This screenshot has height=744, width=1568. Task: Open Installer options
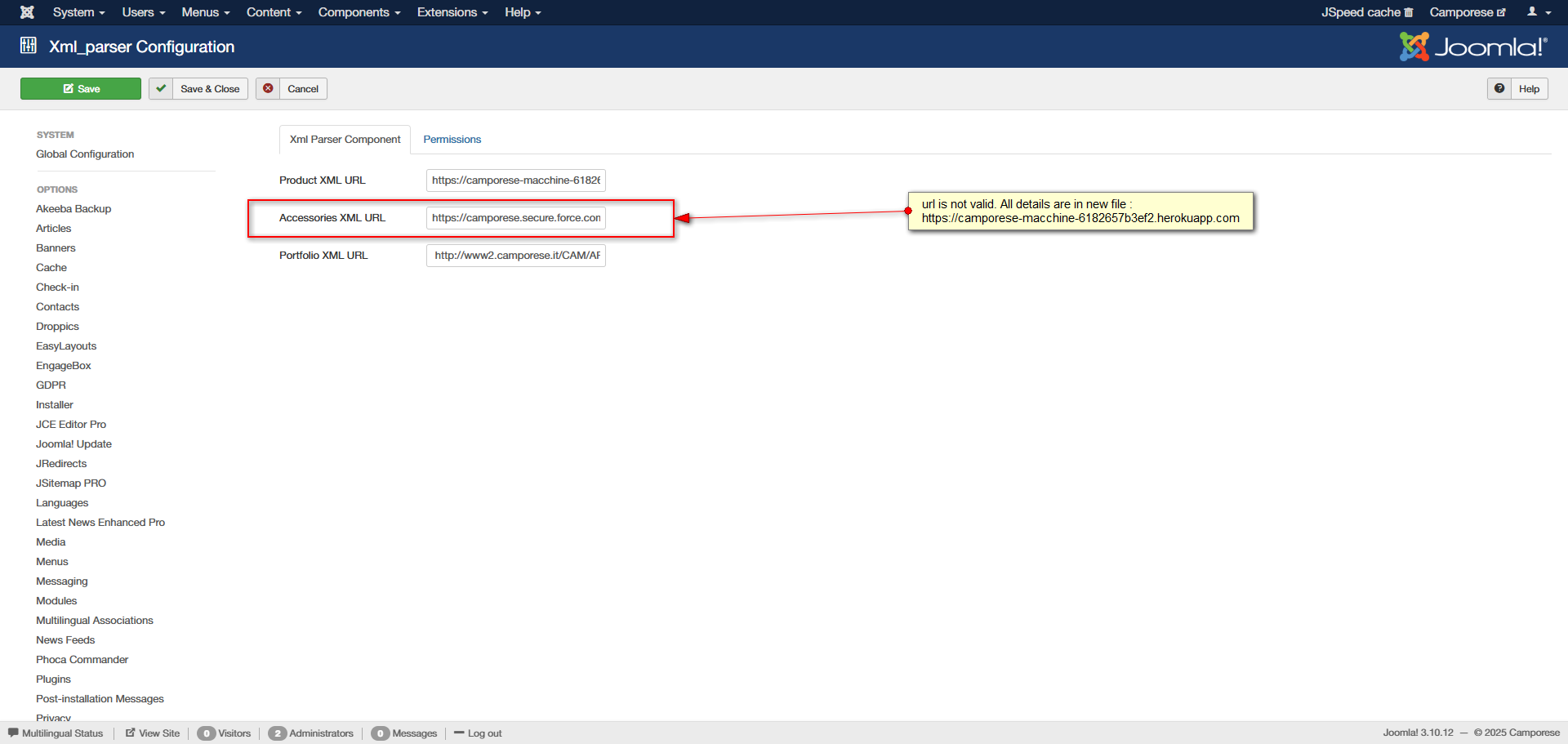pos(55,405)
